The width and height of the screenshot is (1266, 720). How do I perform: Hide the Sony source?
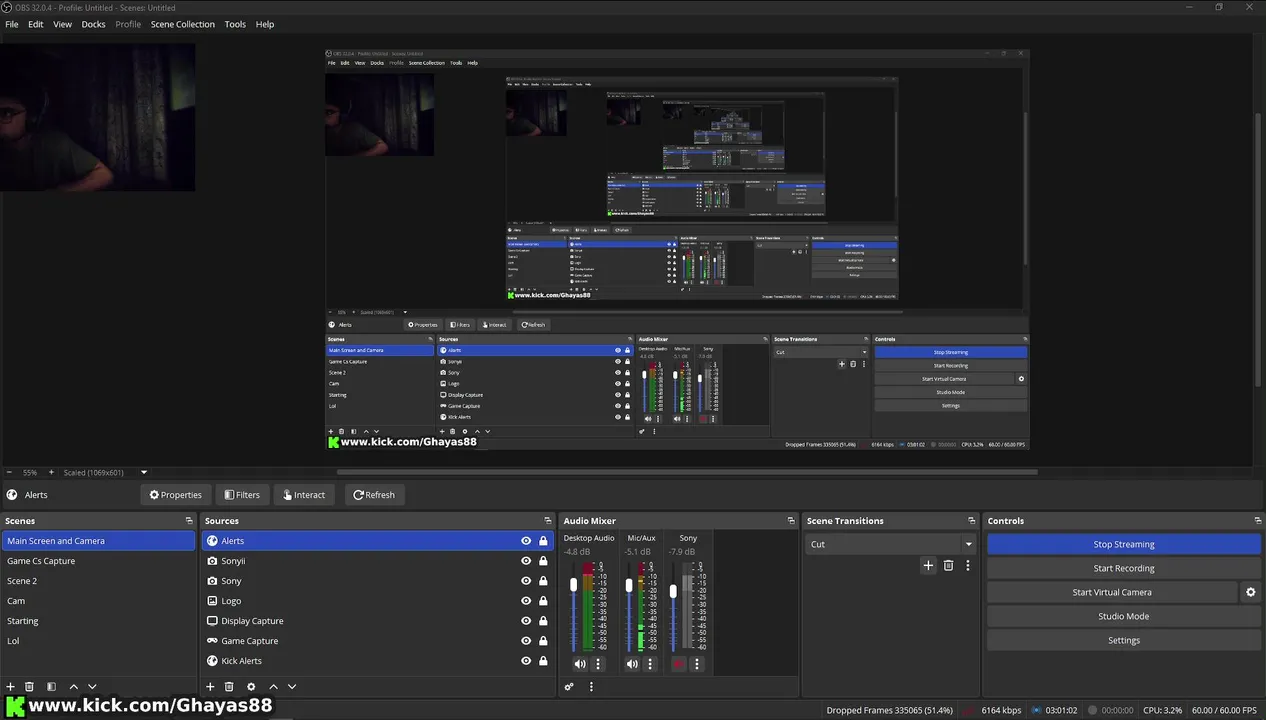(x=526, y=581)
